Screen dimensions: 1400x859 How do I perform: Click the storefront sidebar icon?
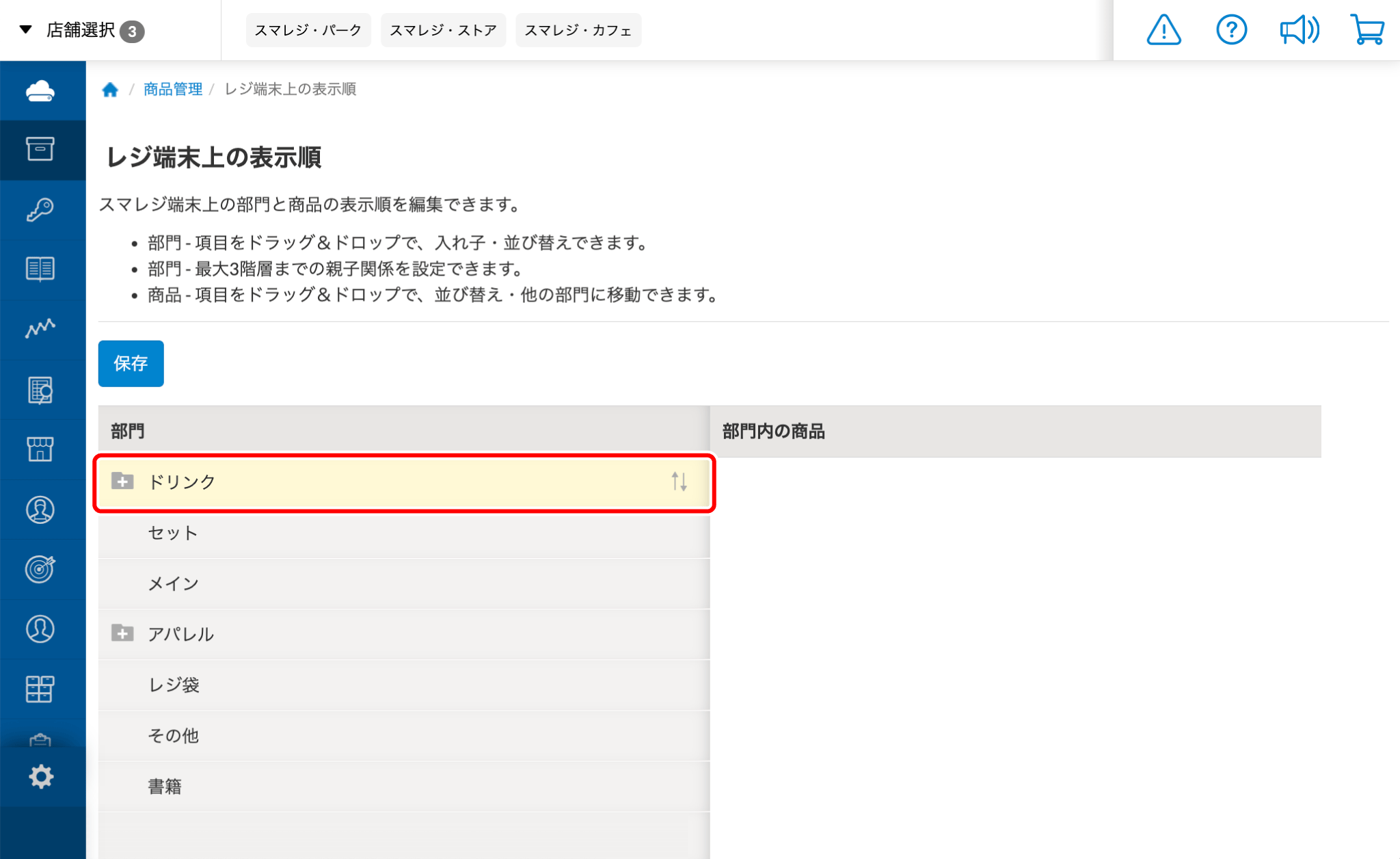[40, 449]
